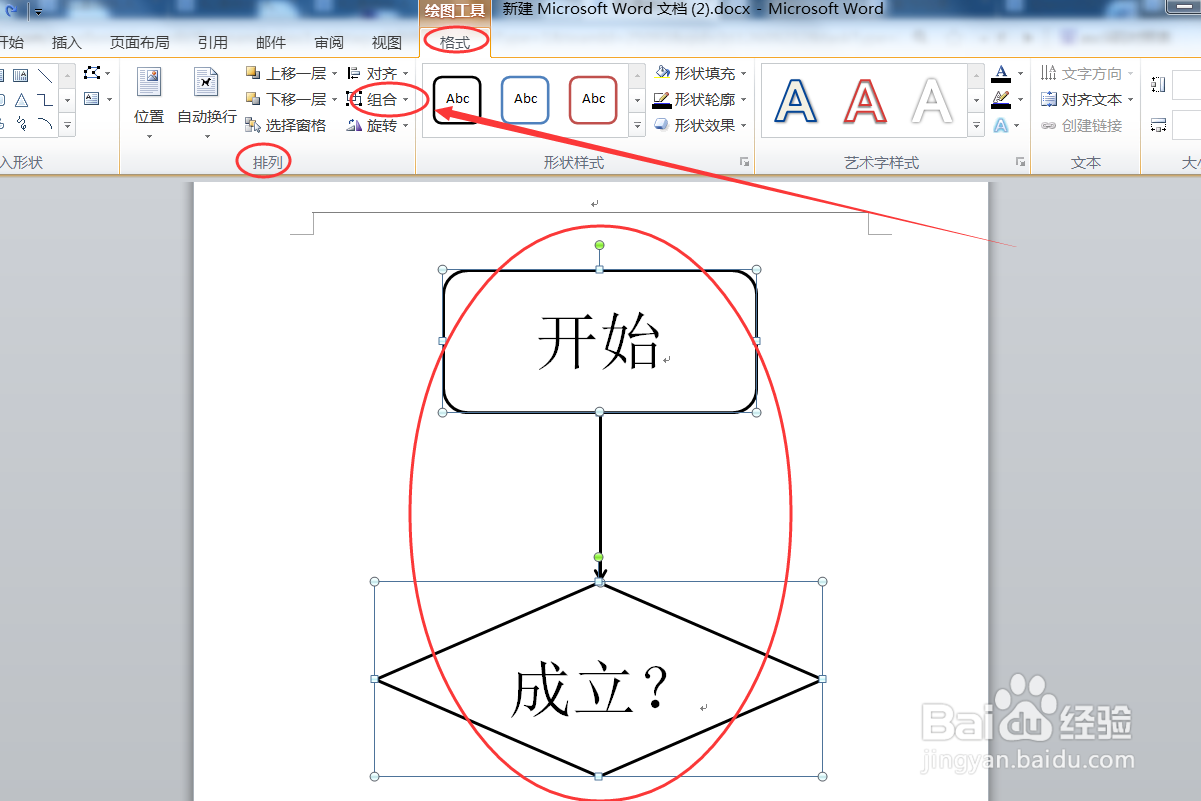Screen dimensions: 1201x801
Task: Open text outline color dropdown arrow
Action: point(1020,99)
